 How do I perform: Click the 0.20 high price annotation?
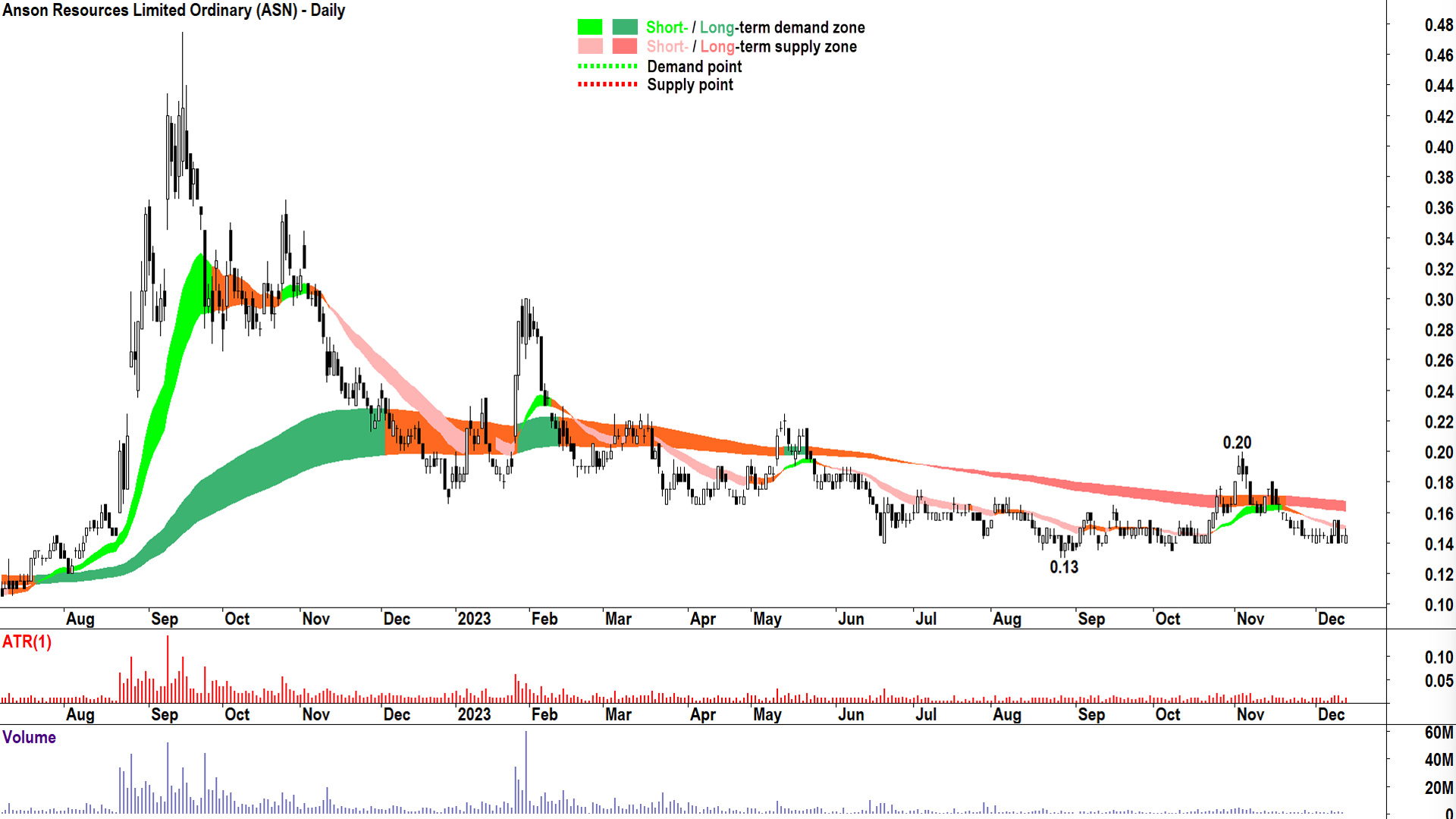tap(1237, 443)
